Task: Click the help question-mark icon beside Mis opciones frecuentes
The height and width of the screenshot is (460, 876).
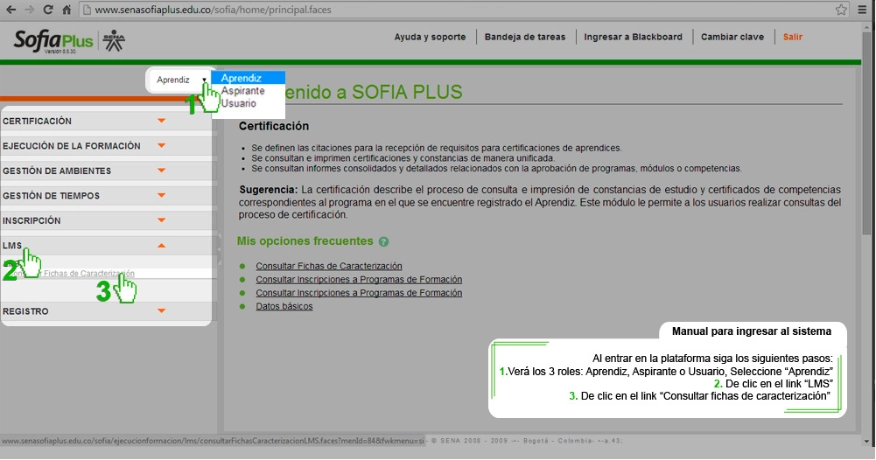Action: point(384,242)
